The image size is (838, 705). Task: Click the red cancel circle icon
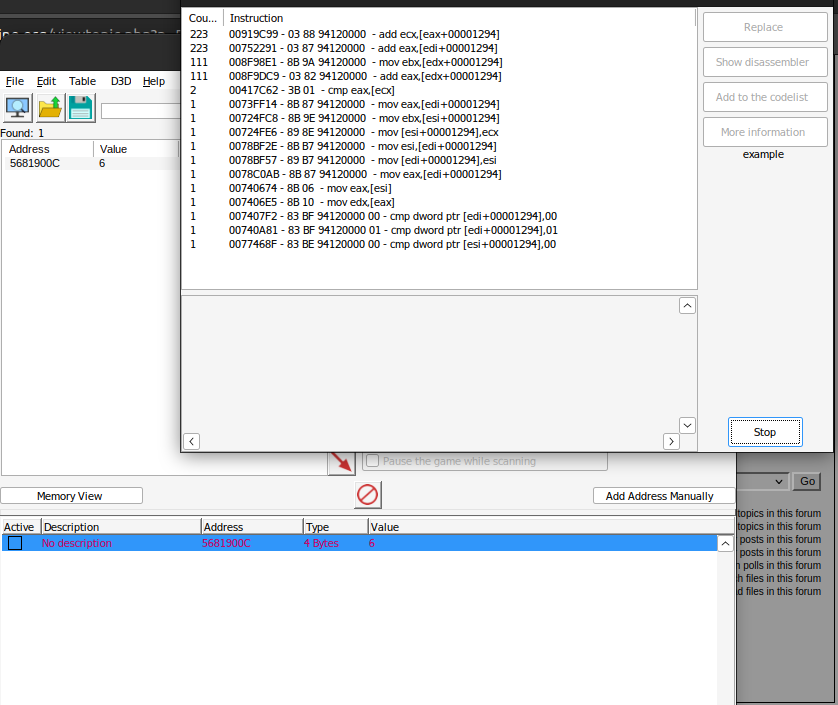pos(367,494)
